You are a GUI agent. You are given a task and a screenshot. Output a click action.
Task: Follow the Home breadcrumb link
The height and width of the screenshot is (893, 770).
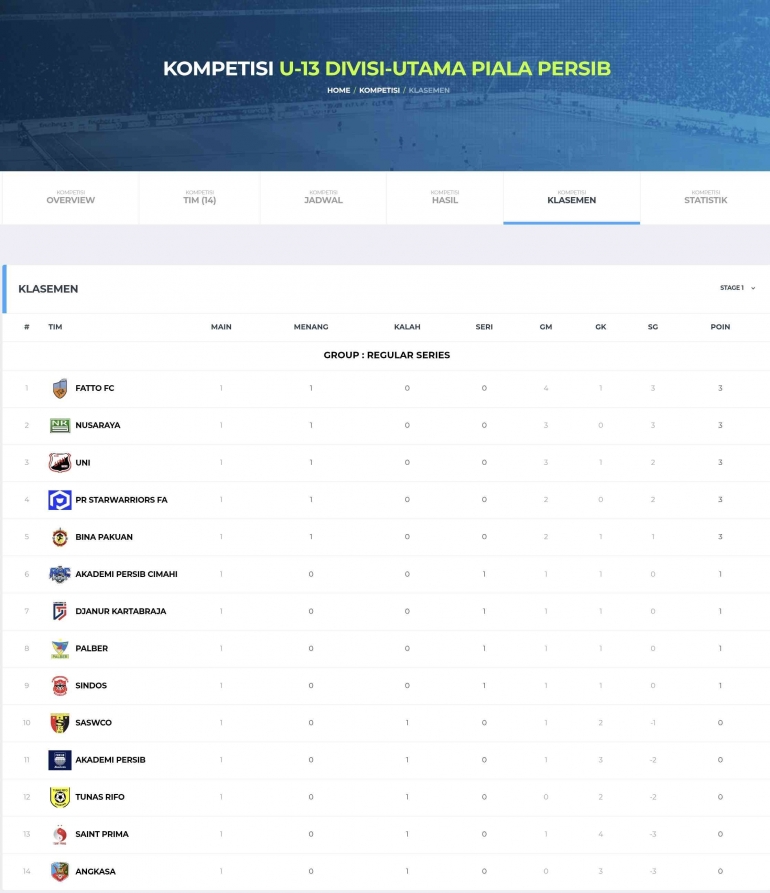point(338,90)
